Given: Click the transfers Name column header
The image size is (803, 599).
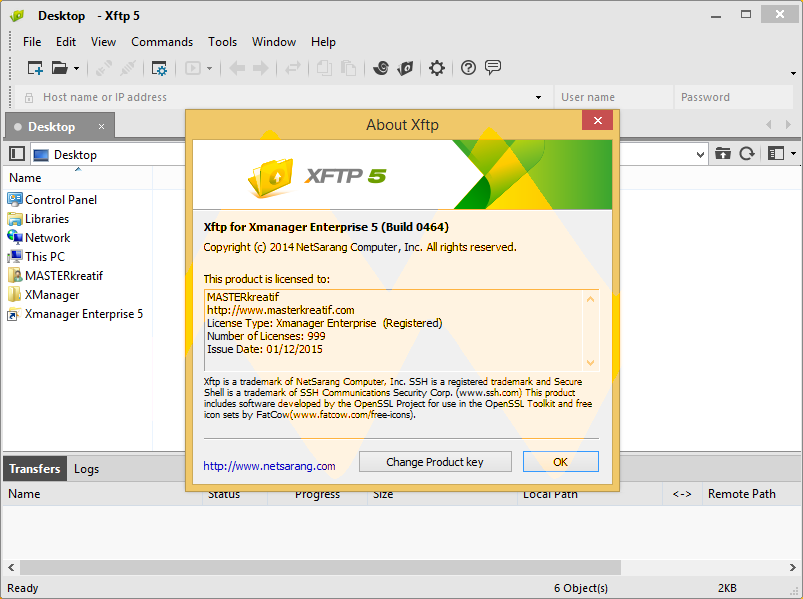Looking at the screenshot, I should [102, 494].
